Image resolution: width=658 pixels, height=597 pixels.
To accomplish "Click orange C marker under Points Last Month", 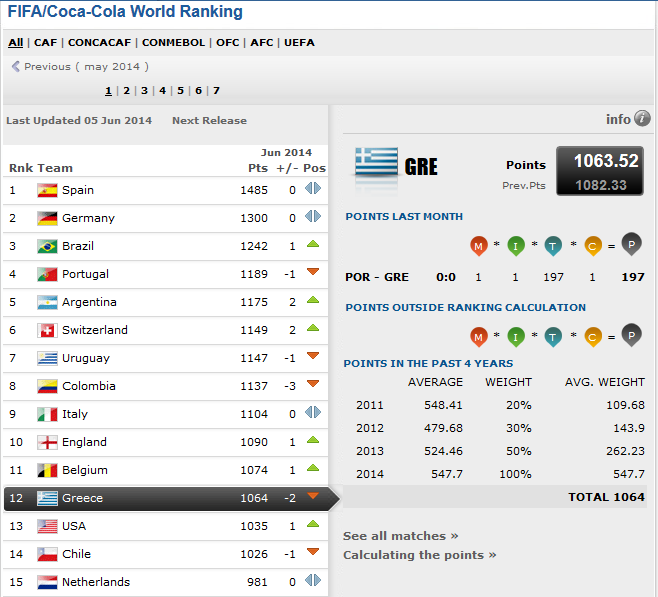I will pos(593,246).
